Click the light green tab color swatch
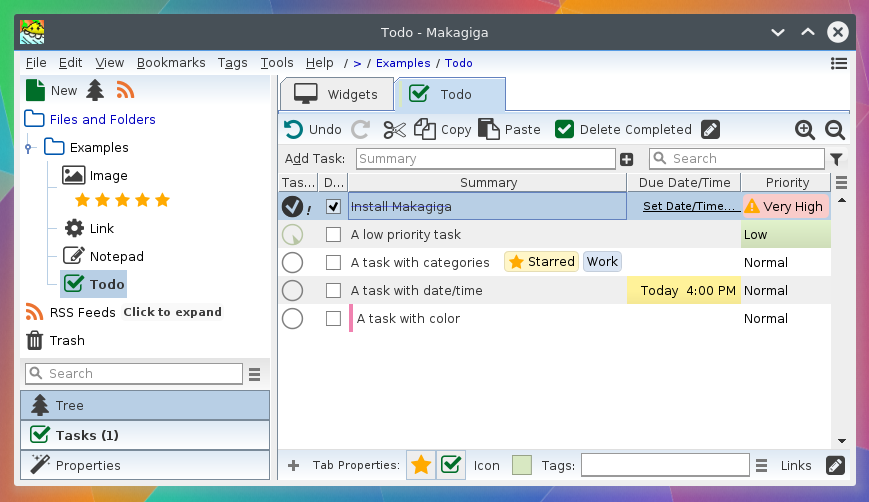 522,465
